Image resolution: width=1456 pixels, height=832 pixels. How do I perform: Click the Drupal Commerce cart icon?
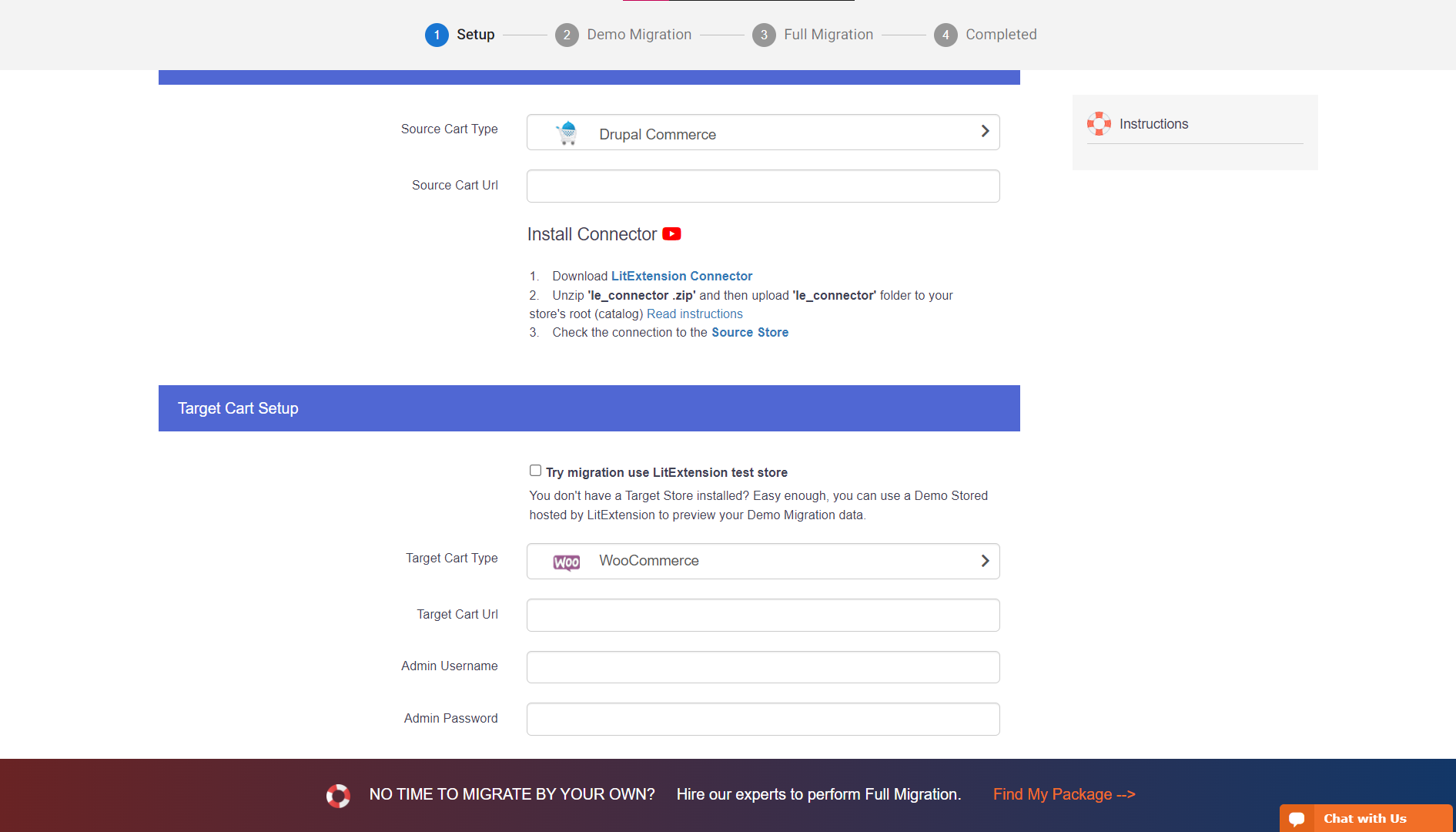[x=567, y=133]
